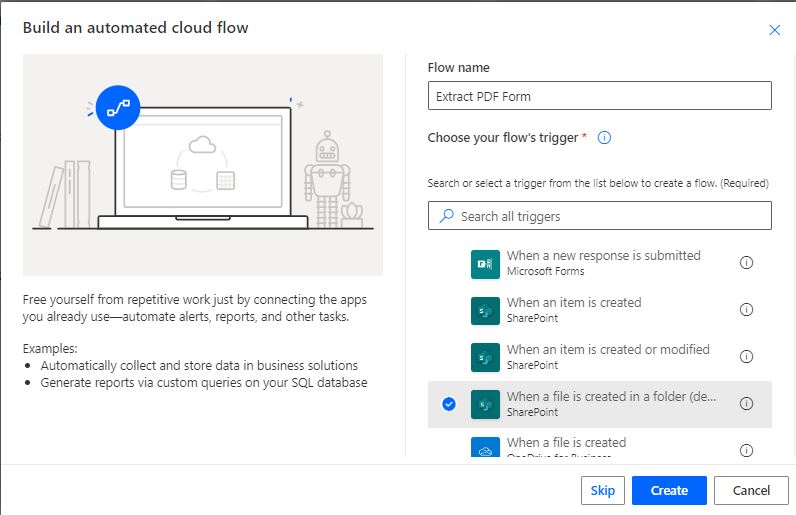Image resolution: width=796 pixels, height=515 pixels.
Task: Click the Flow name text field
Action: pos(600,96)
